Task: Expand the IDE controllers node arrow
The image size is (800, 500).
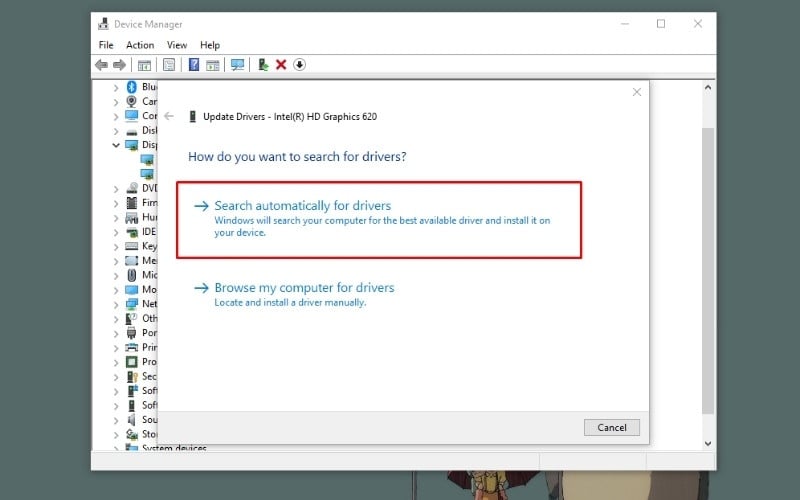Action: click(116, 232)
